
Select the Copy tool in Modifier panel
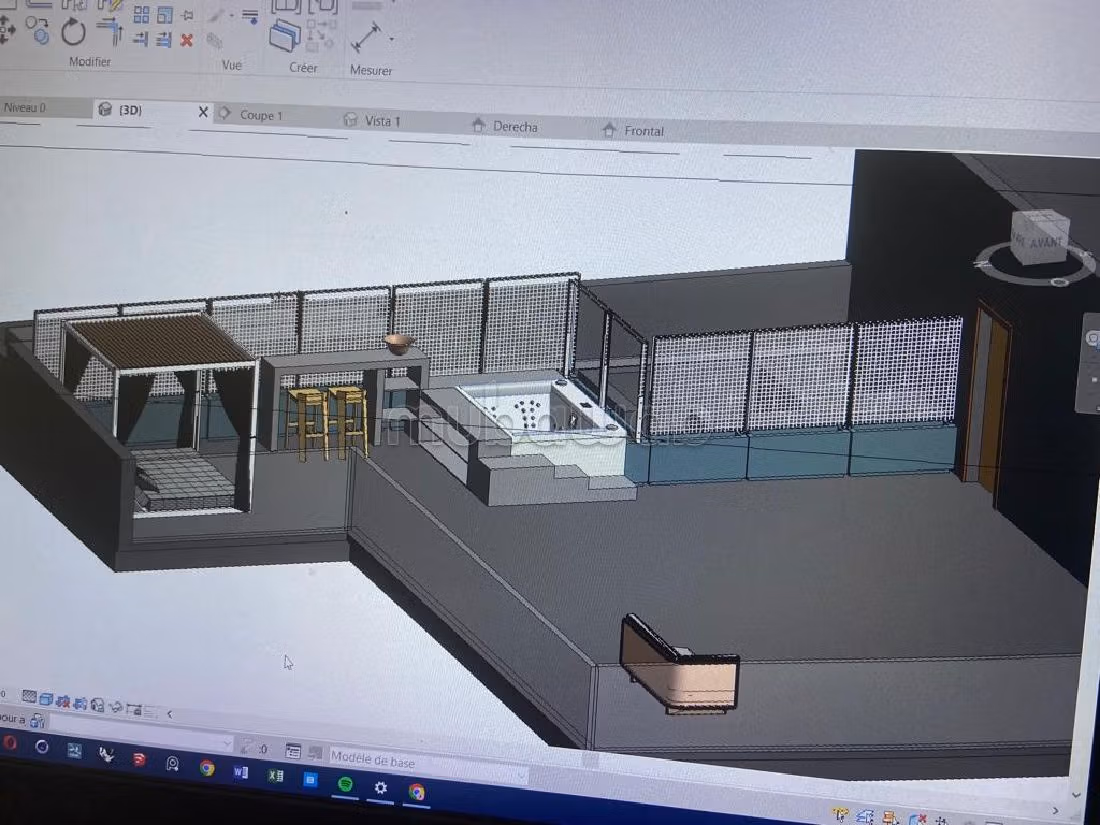coord(38,31)
